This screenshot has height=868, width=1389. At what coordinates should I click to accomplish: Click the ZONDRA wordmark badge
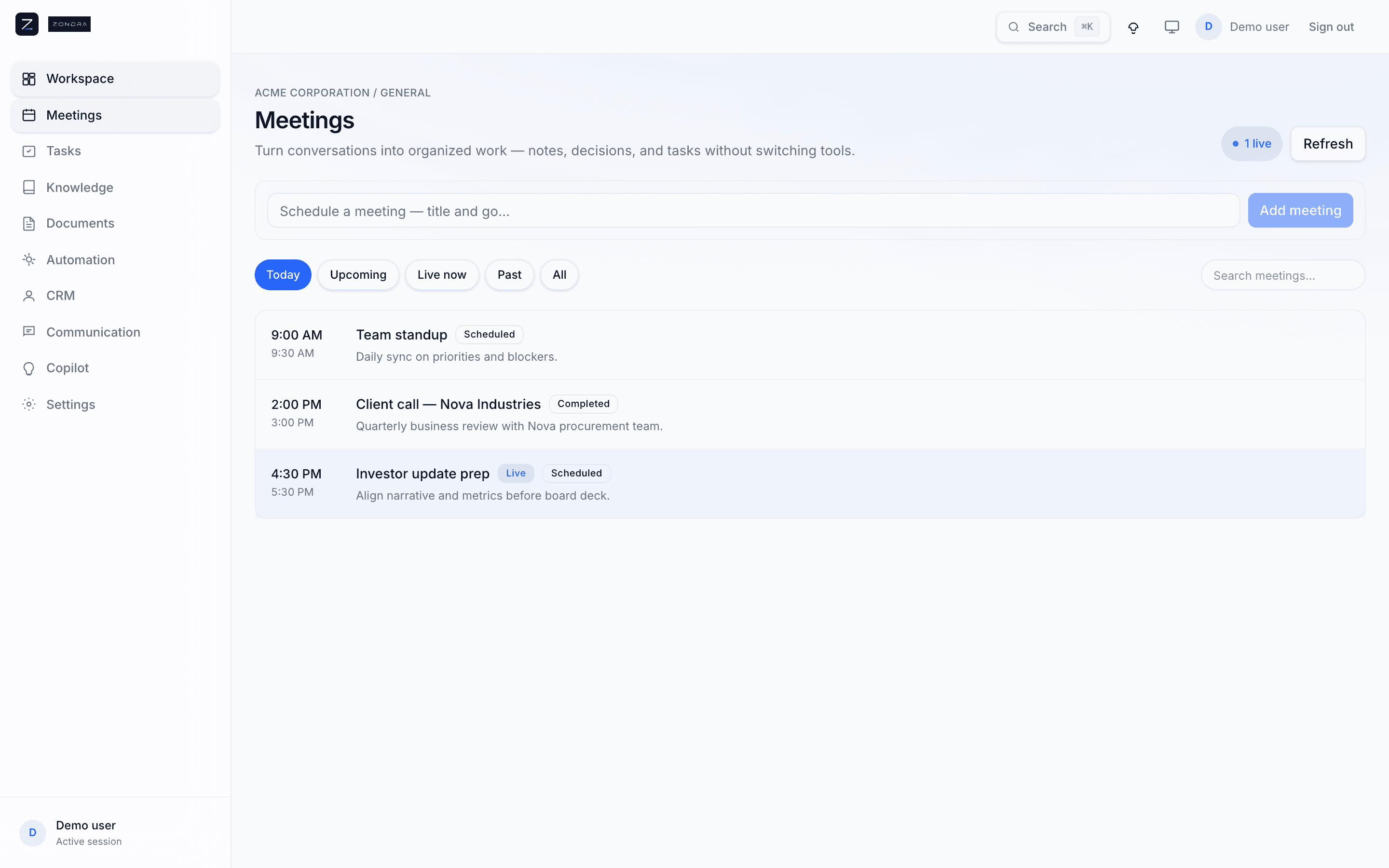click(69, 24)
